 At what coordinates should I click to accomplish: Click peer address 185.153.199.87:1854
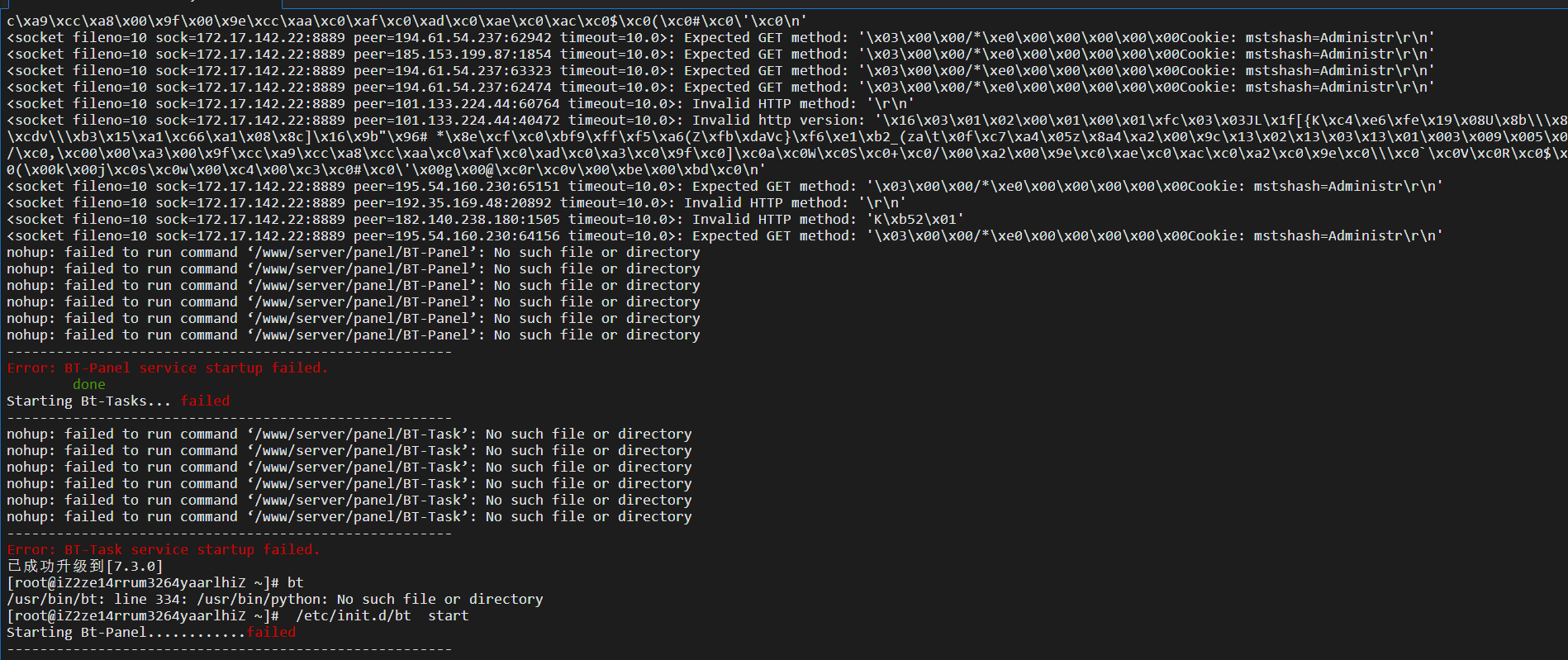pyautogui.click(x=453, y=54)
